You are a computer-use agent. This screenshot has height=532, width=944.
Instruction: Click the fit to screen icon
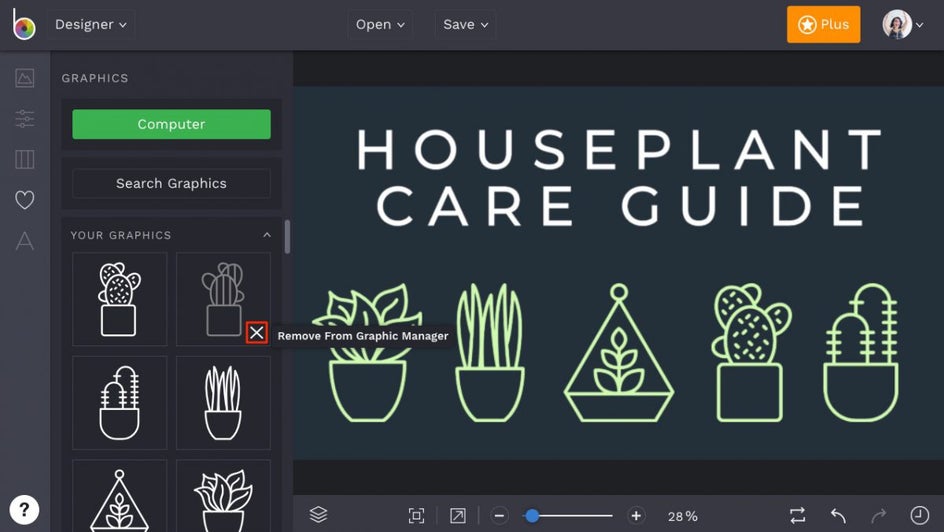click(416, 516)
